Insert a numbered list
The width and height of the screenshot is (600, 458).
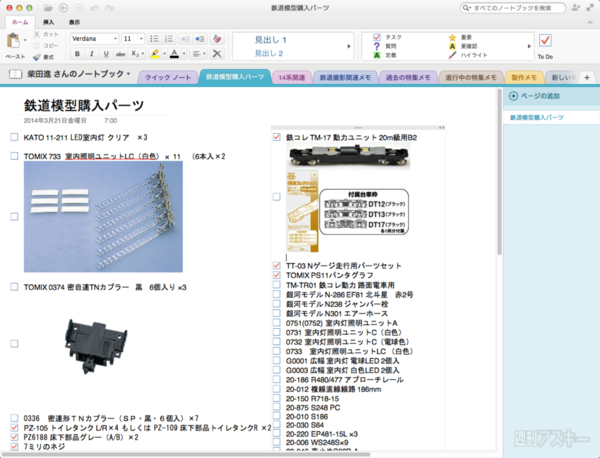pyautogui.click(x=169, y=39)
